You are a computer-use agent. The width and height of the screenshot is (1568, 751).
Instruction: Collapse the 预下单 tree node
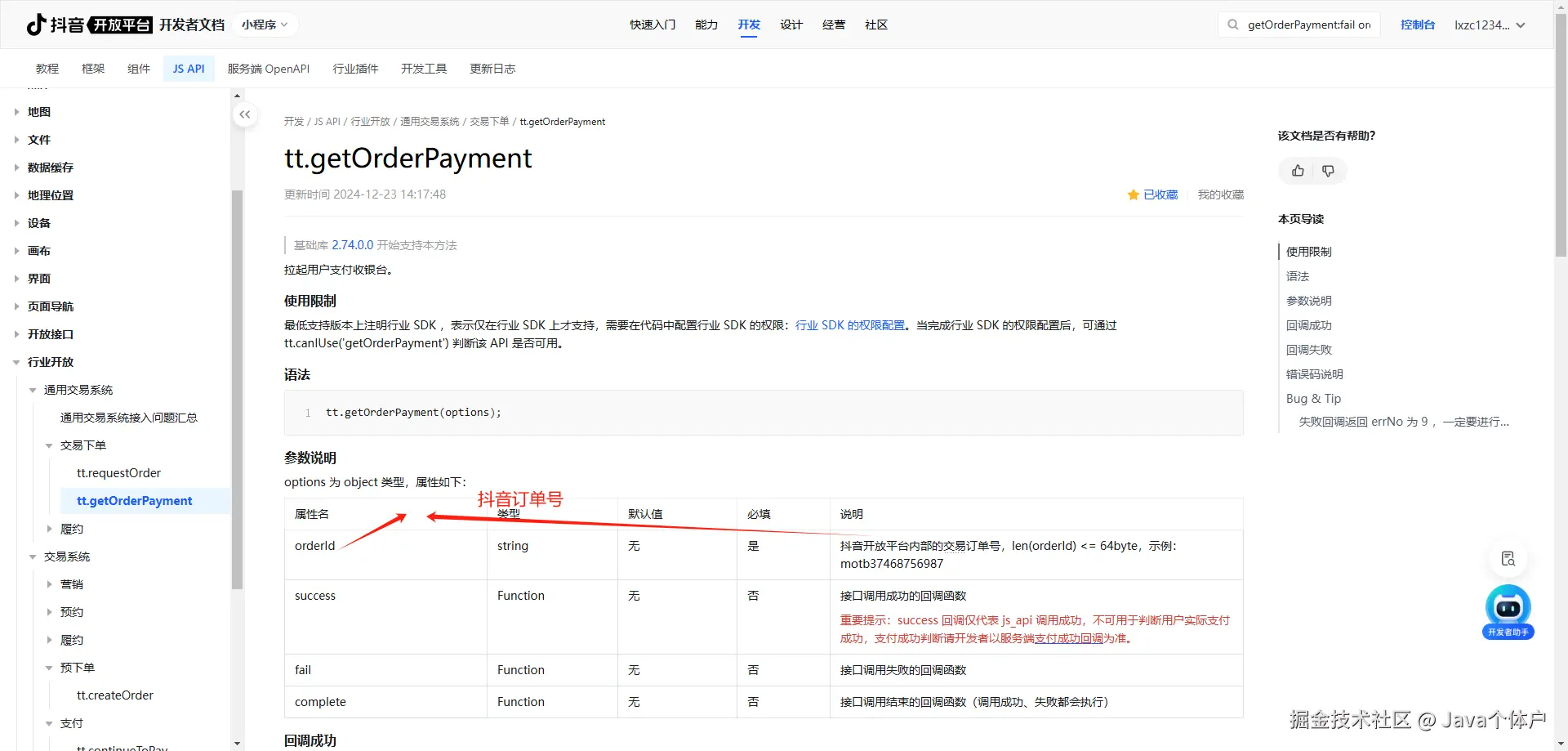[x=49, y=668]
